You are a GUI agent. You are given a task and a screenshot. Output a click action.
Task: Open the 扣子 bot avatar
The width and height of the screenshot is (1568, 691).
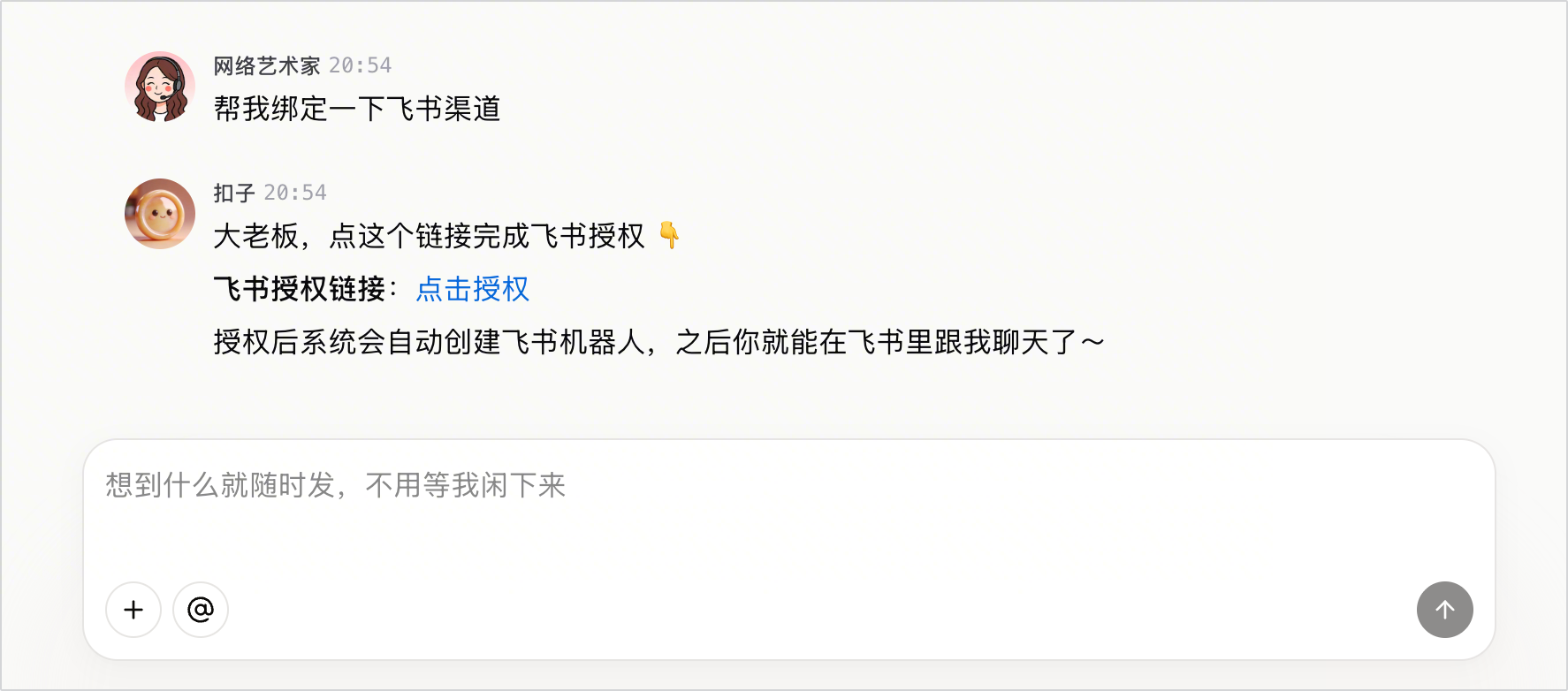point(160,214)
